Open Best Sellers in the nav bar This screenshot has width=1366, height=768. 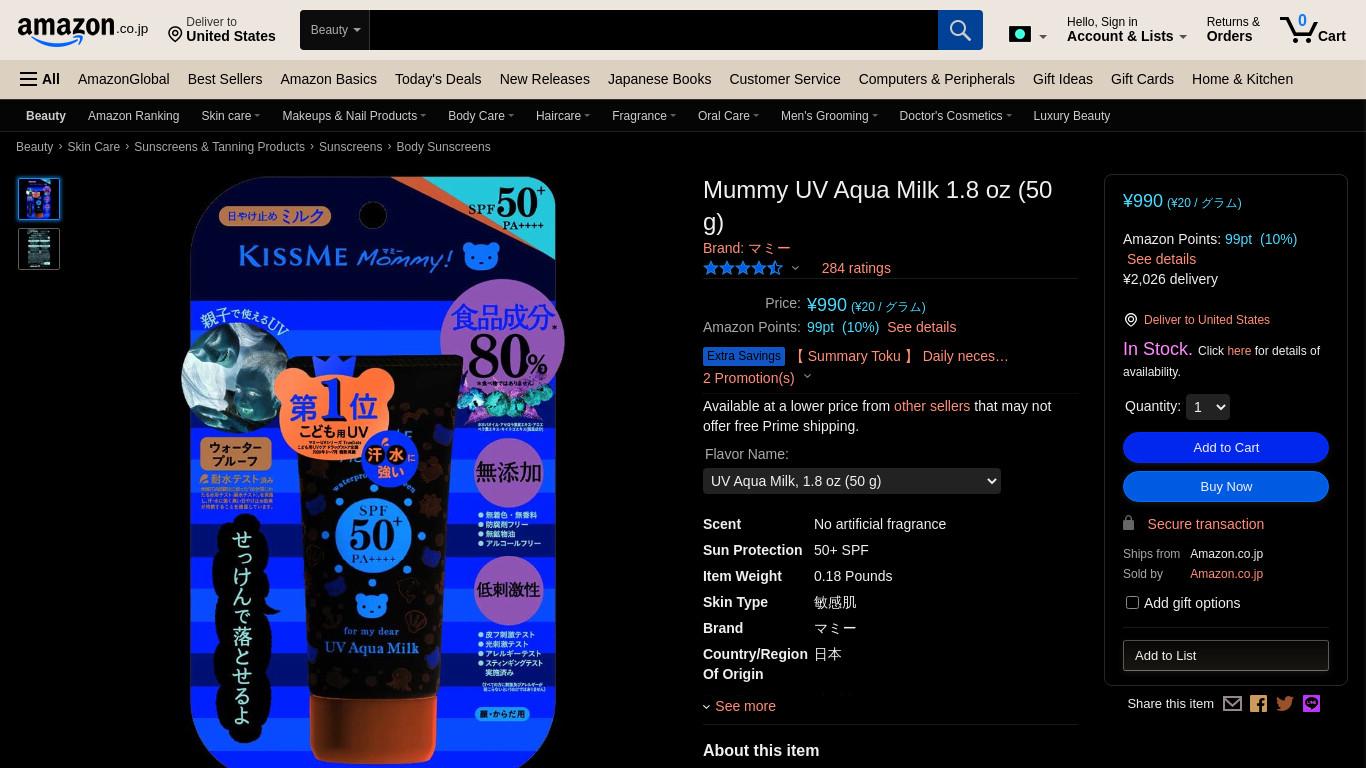click(x=225, y=79)
